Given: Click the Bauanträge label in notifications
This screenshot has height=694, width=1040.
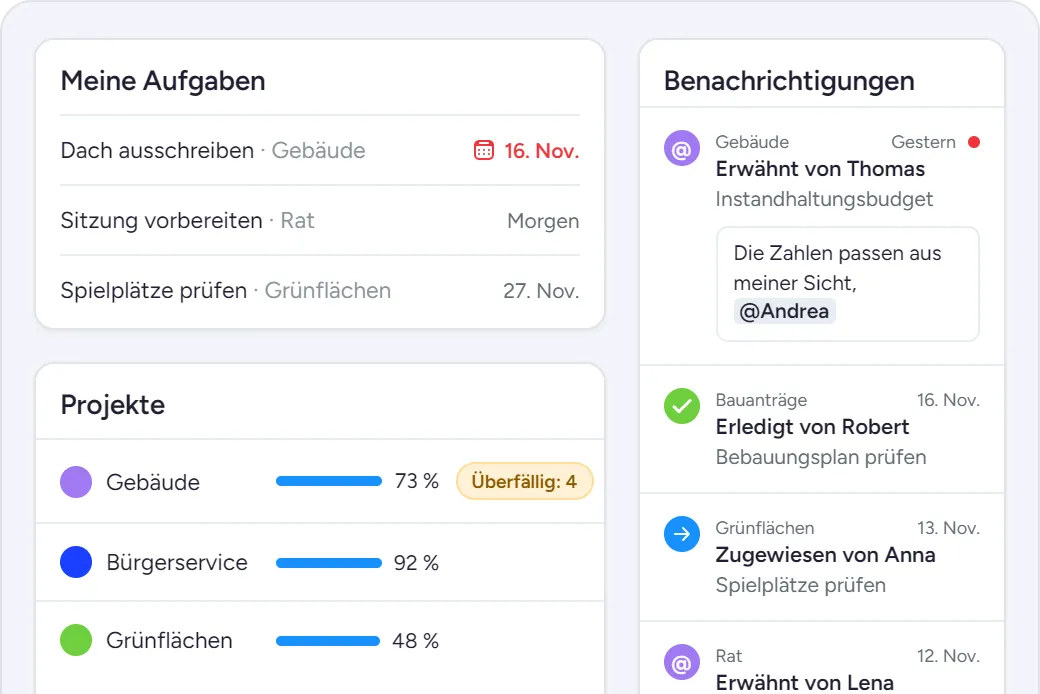Looking at the screenshot, I should [x=761, y=400].
